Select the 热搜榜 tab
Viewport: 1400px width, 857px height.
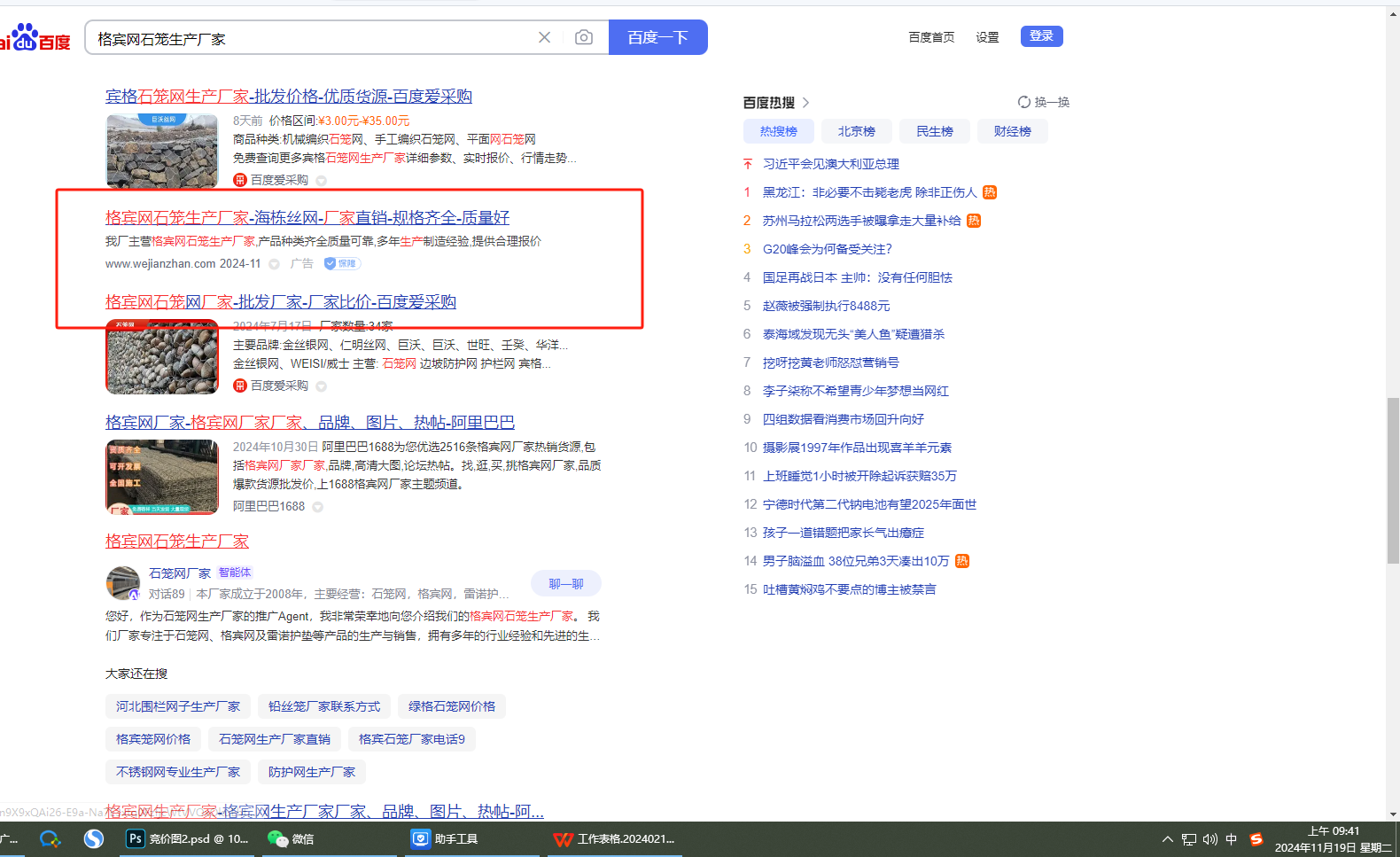[778, 131]
